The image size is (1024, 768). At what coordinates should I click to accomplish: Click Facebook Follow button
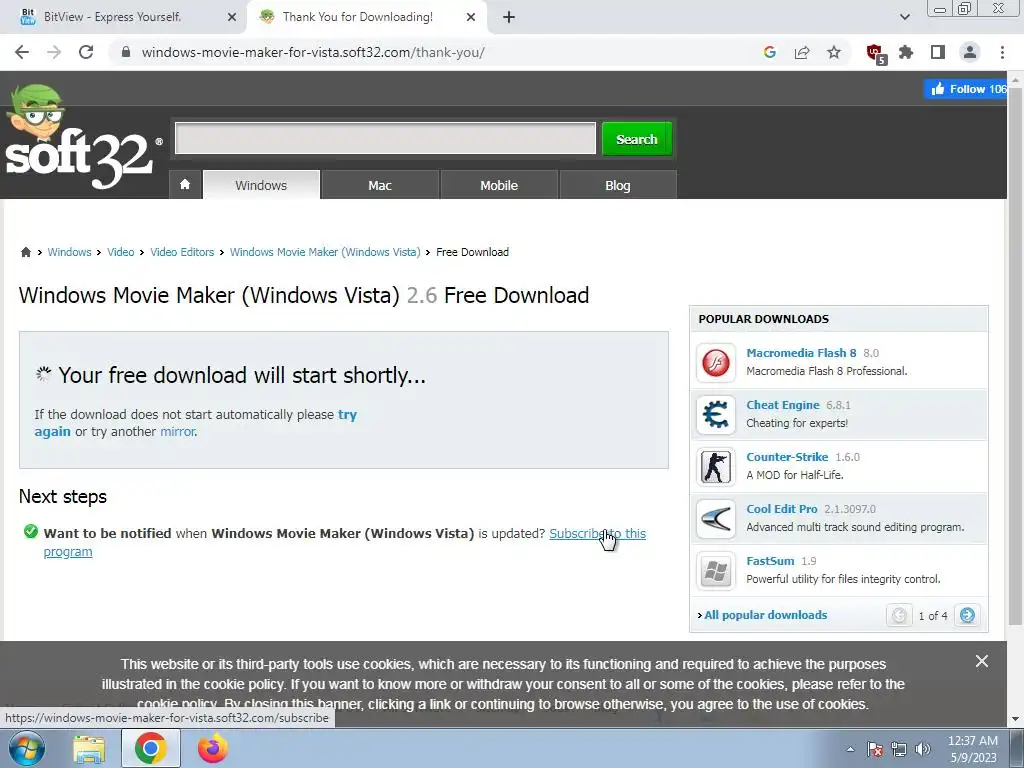tap(966, 89)
